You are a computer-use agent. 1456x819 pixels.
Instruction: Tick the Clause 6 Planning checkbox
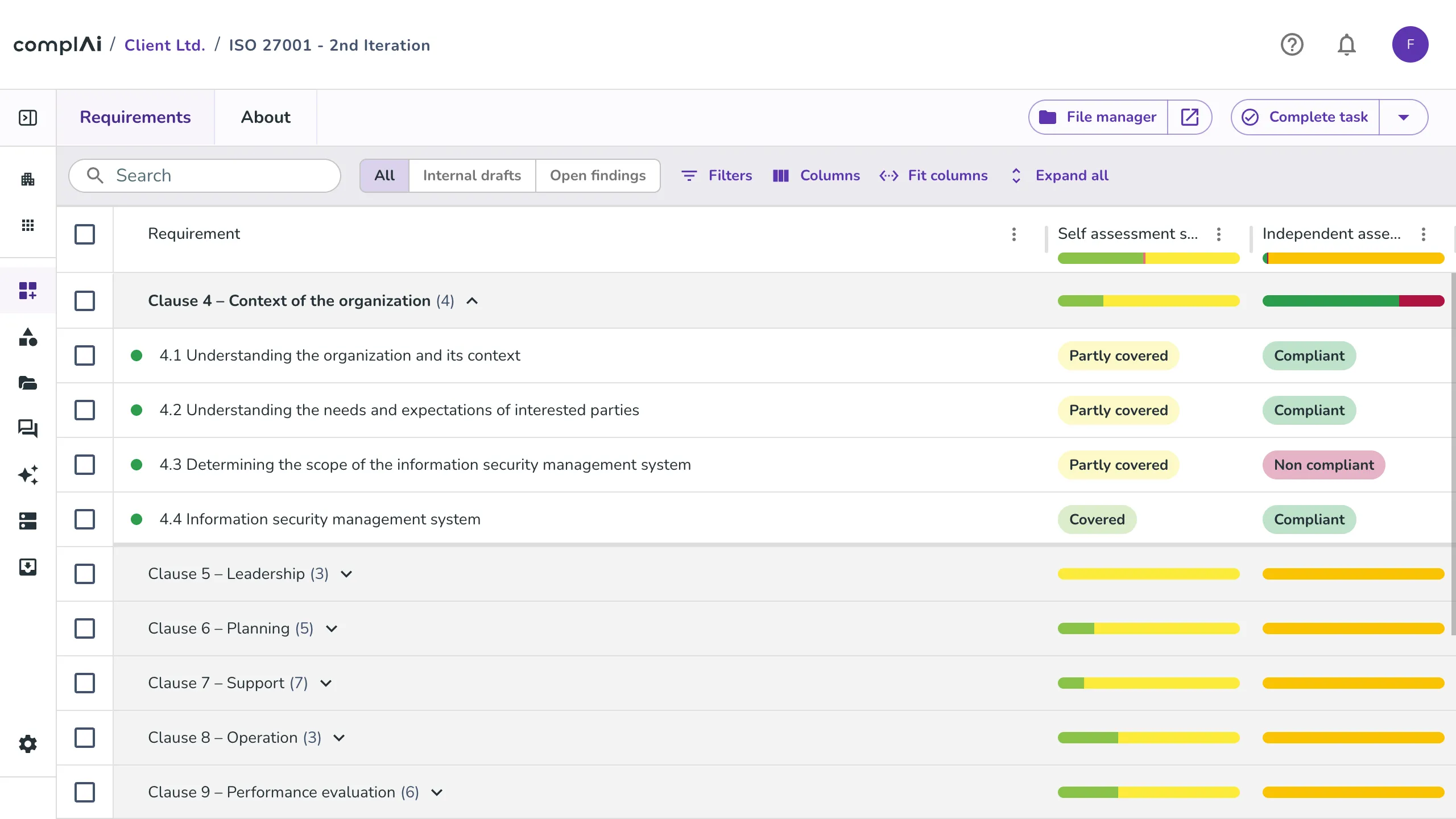[x=85, y=628]
